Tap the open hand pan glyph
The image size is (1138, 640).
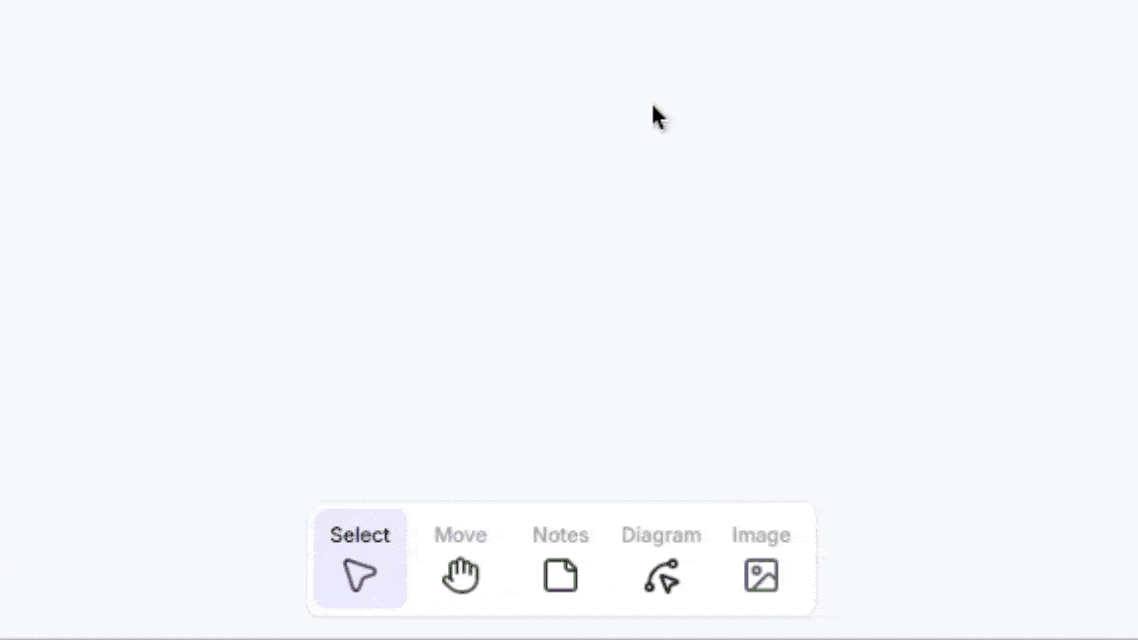461,575
